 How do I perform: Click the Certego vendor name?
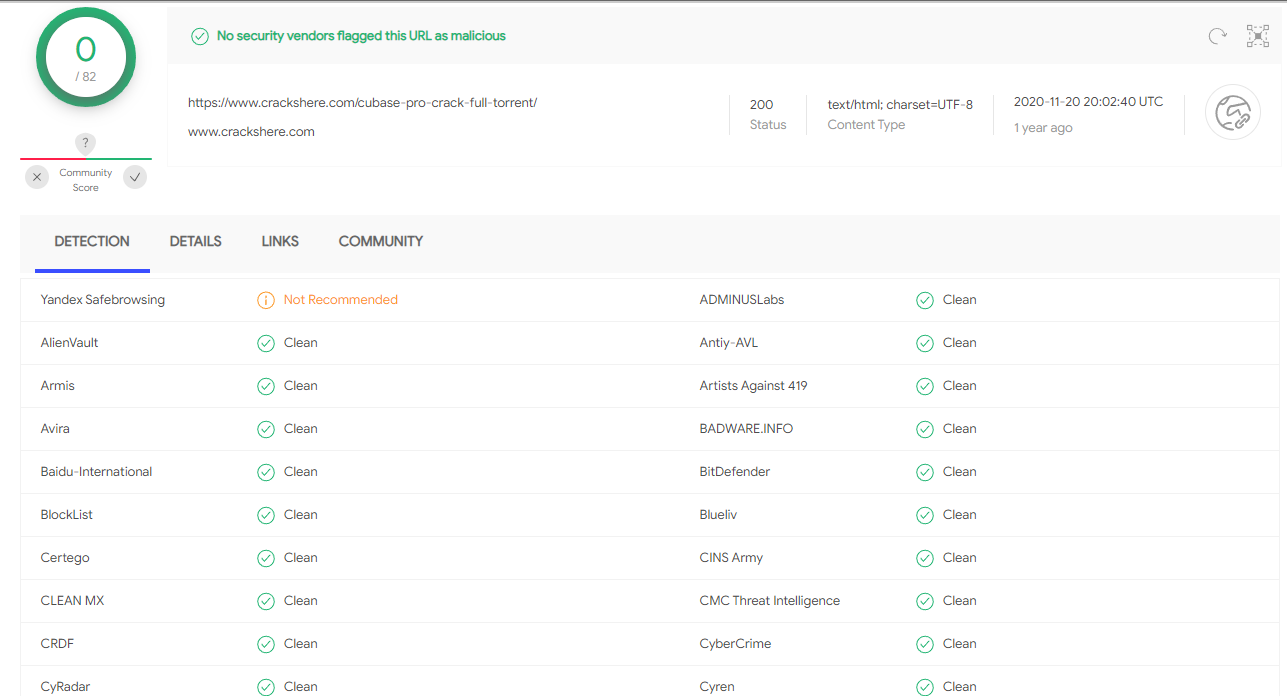pos(65,558)
